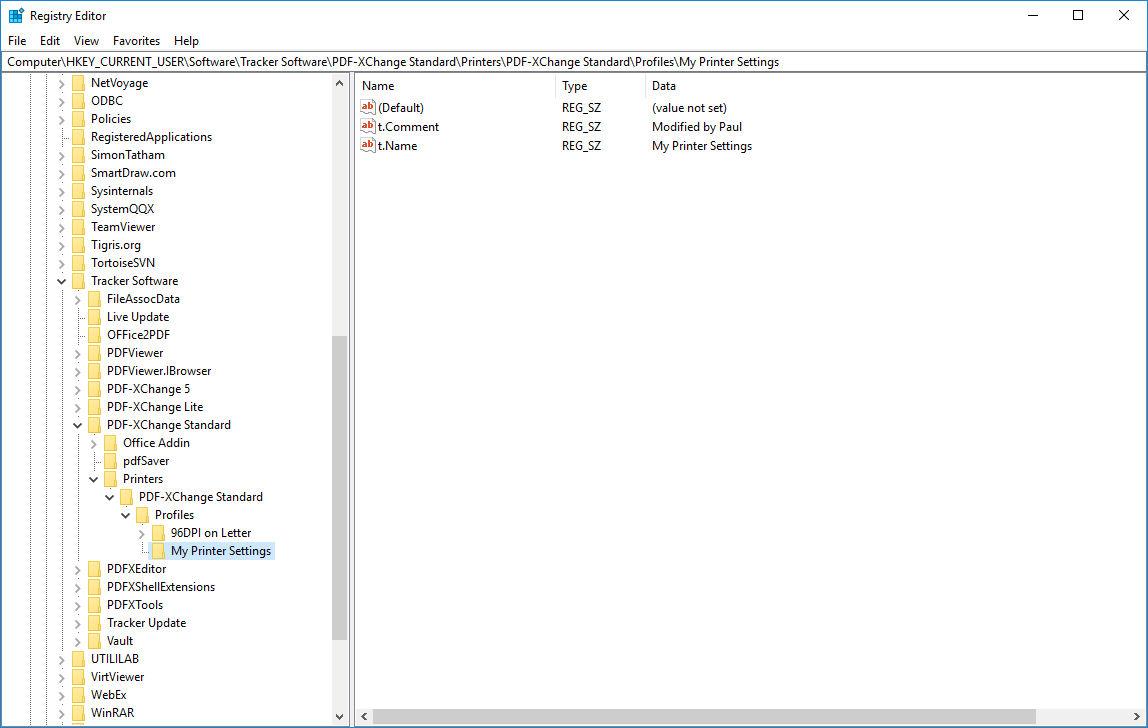Expand the Office Addin key
The image size is (1148, 728).
pyautogui.click(x=94, y=443)
